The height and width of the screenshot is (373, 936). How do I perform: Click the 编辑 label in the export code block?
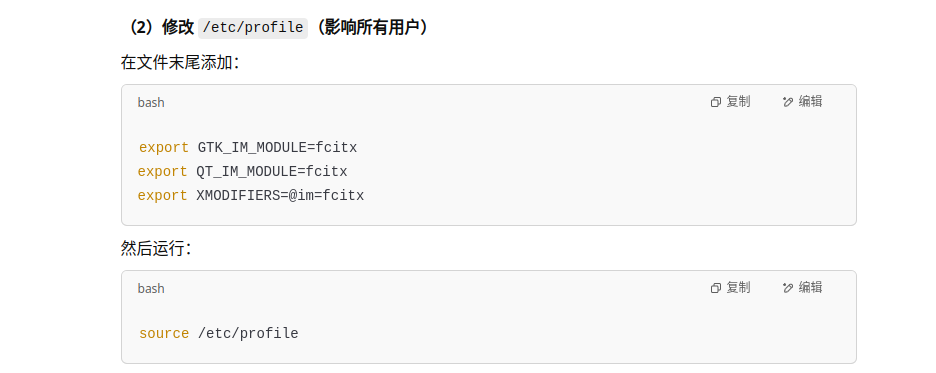[x=811, y=101]
